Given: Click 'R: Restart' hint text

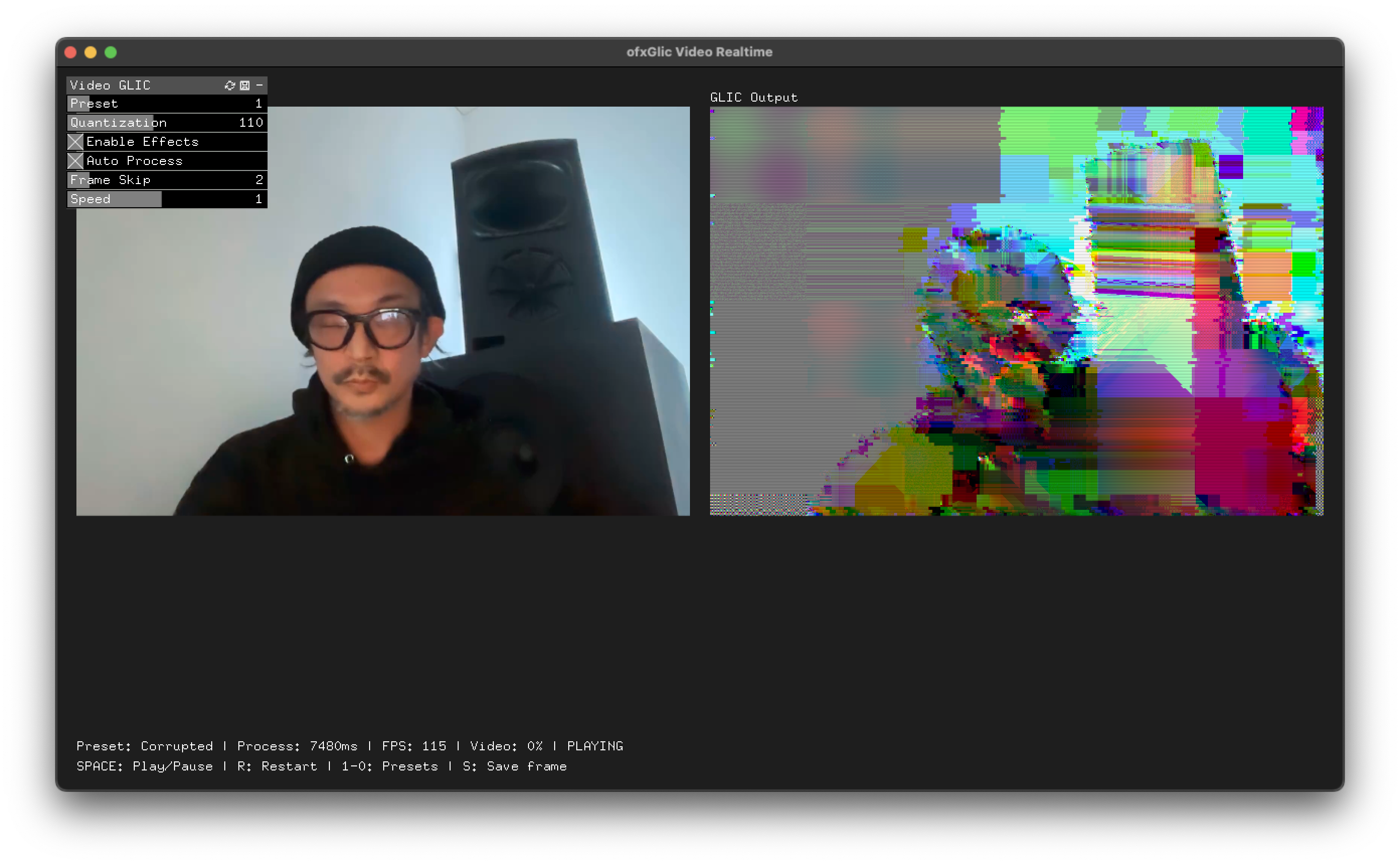Looking at the screenshot, I should point(278,766).
